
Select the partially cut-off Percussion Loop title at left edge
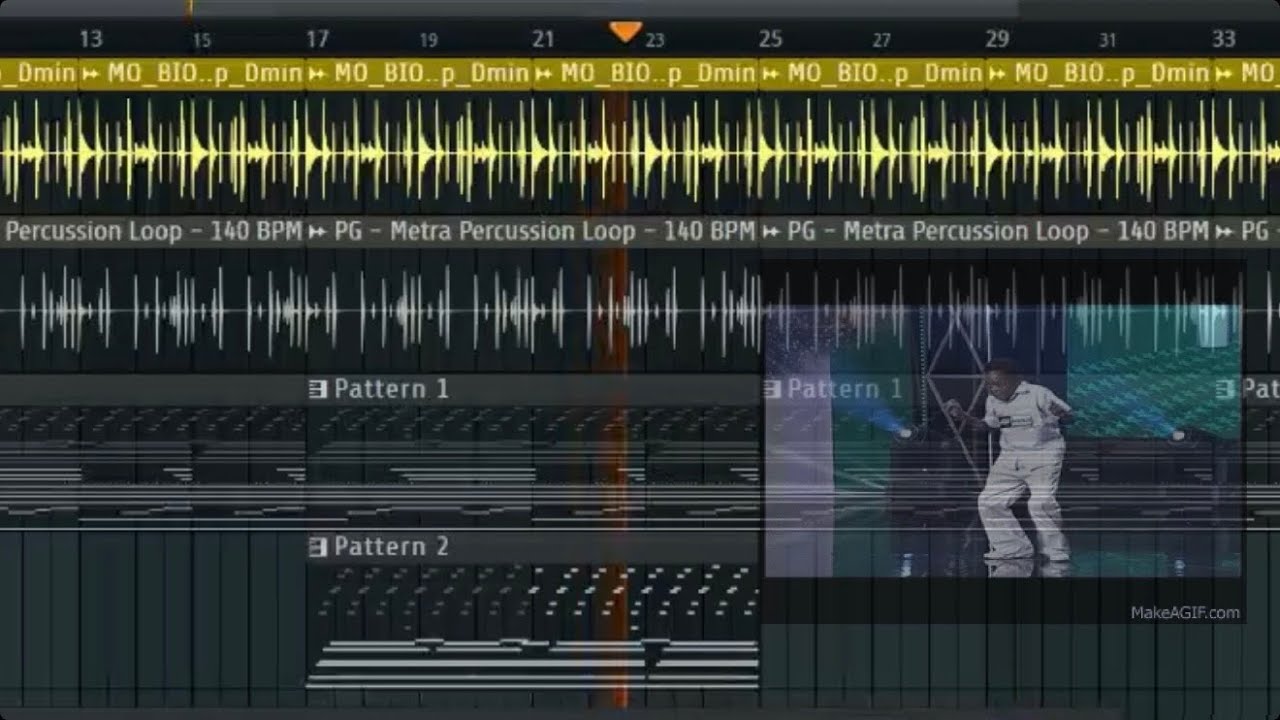coord(153,232)
